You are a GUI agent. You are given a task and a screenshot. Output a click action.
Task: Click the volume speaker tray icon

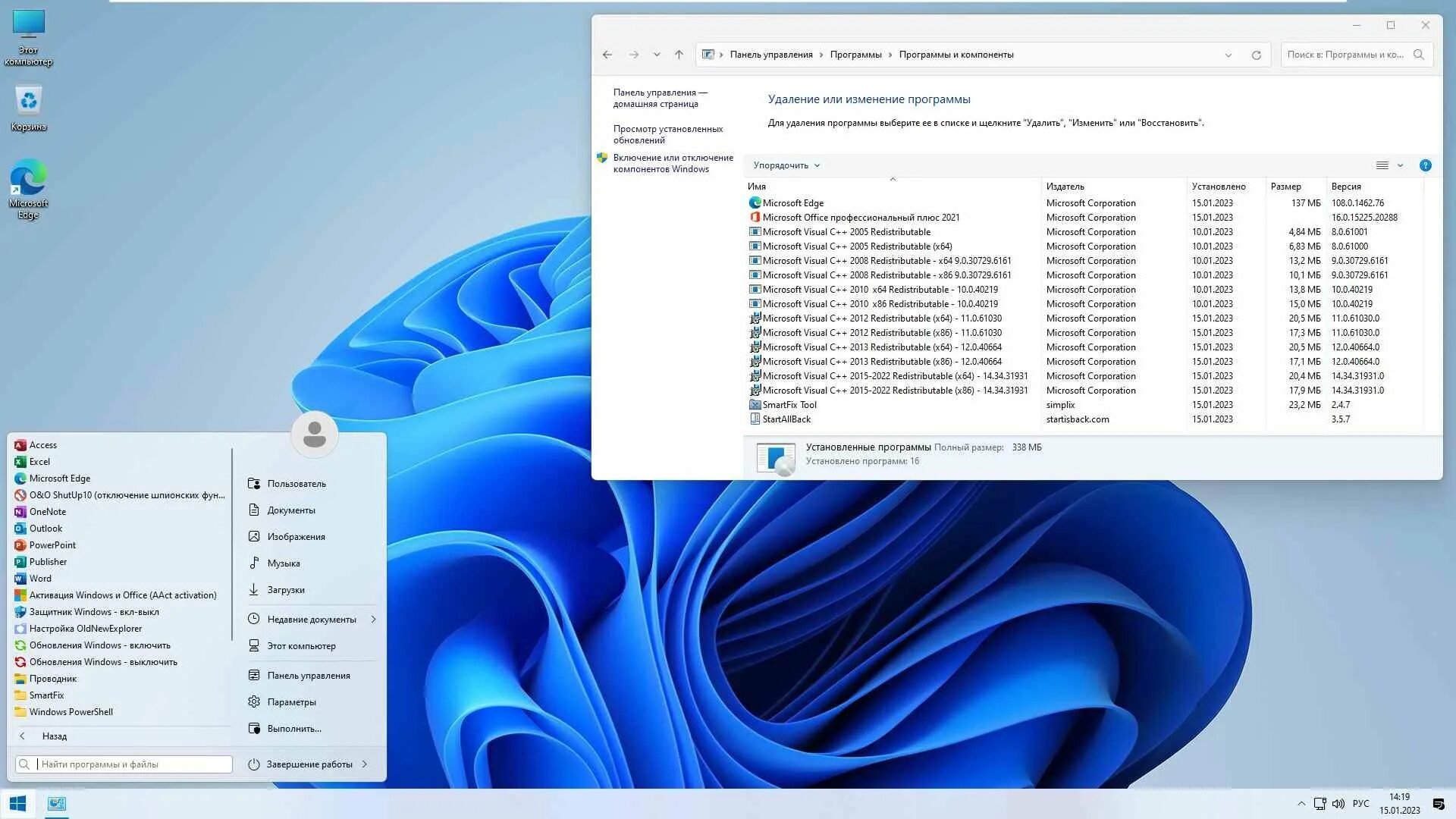click(x=1338, y=804)
